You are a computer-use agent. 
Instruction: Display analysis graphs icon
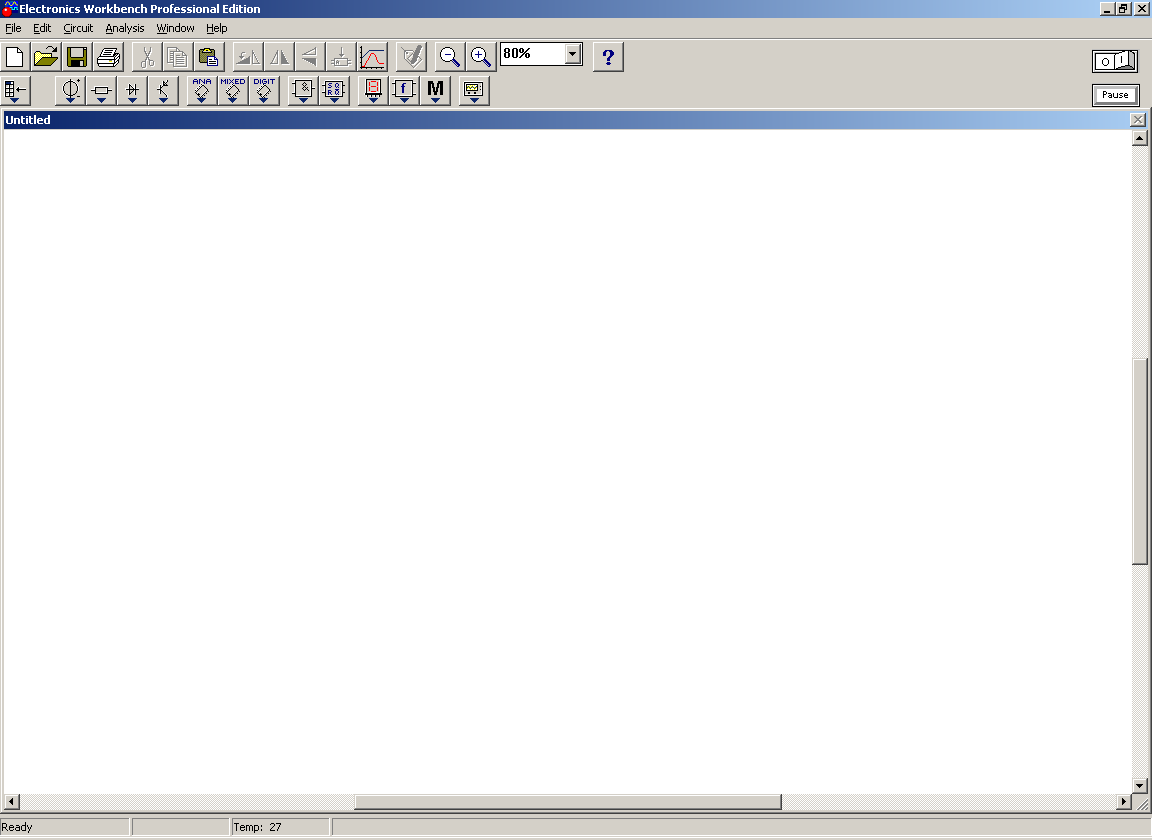pos(372,57)
